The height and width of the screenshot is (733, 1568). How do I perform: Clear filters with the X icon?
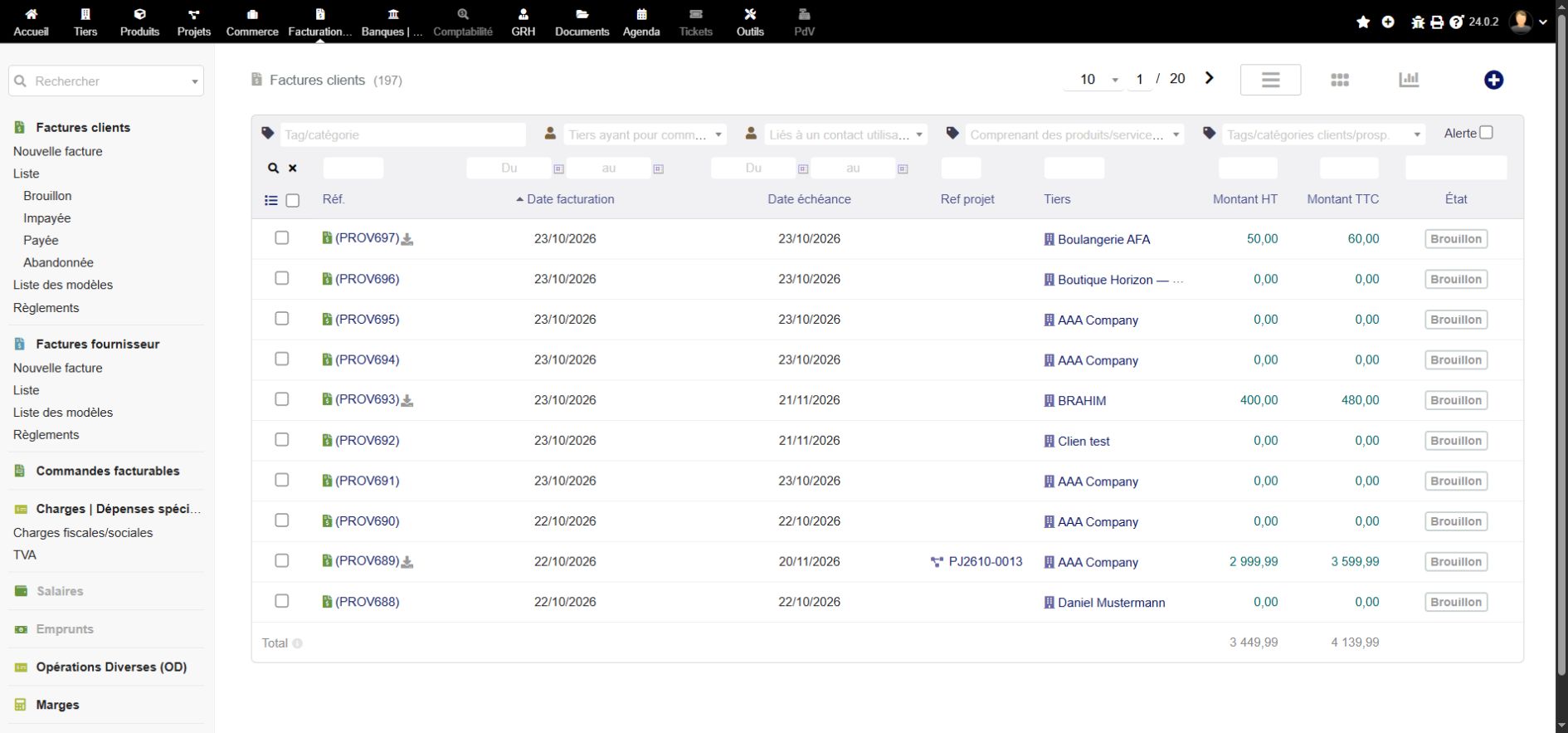point(293,168)
